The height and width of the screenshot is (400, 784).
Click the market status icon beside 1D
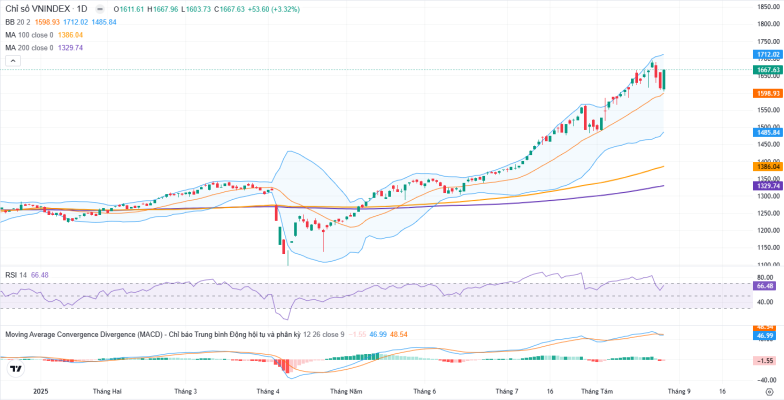pos(100,9)
